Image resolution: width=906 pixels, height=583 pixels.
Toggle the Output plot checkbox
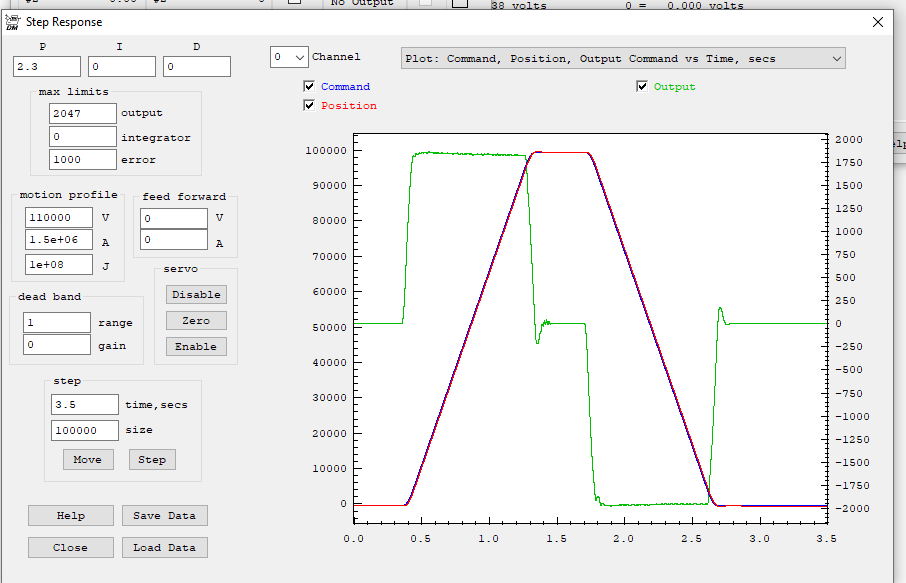(642, 87)
